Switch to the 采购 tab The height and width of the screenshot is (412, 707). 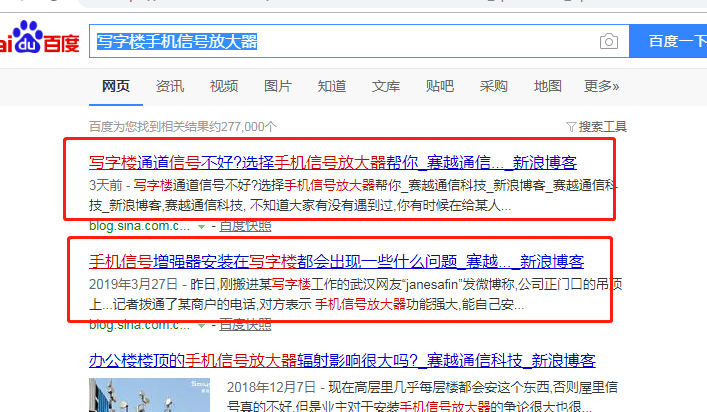(x=494, y=86)
